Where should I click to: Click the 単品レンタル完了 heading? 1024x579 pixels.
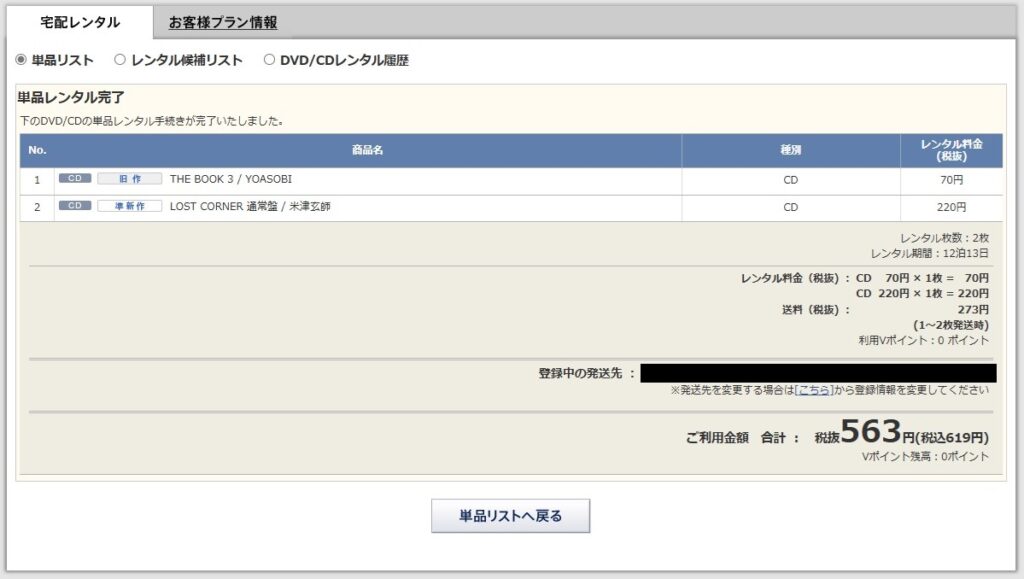point(71,98)
